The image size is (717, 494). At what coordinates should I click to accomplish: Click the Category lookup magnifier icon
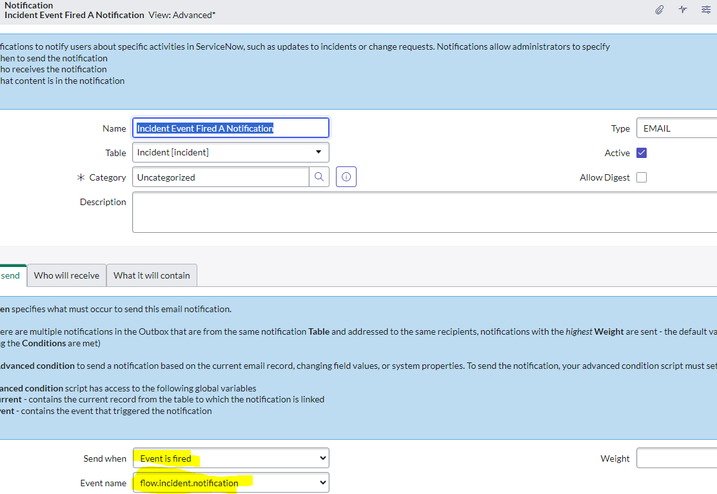tap(319, 177)
